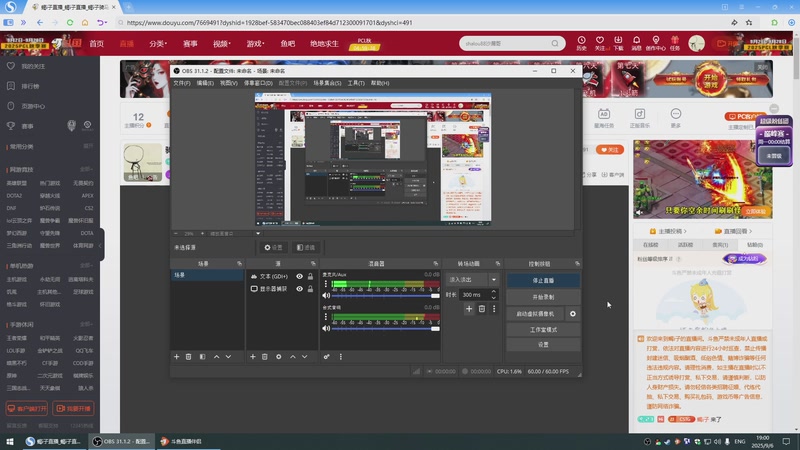Open Douyu creator center icon
The width and height of the screenshot is (800, 450).
pos(656,43)
